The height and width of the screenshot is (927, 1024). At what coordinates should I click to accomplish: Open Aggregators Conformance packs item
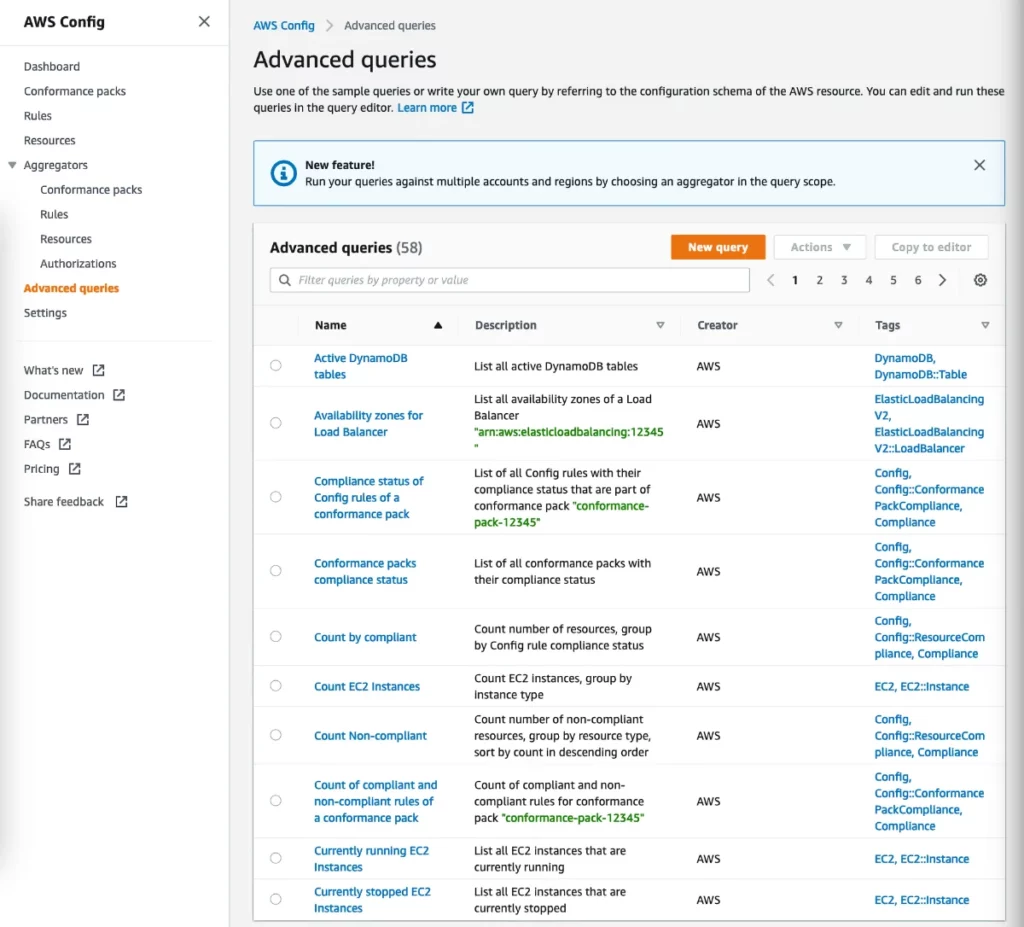pyautogui.click(x=91, y=190)
